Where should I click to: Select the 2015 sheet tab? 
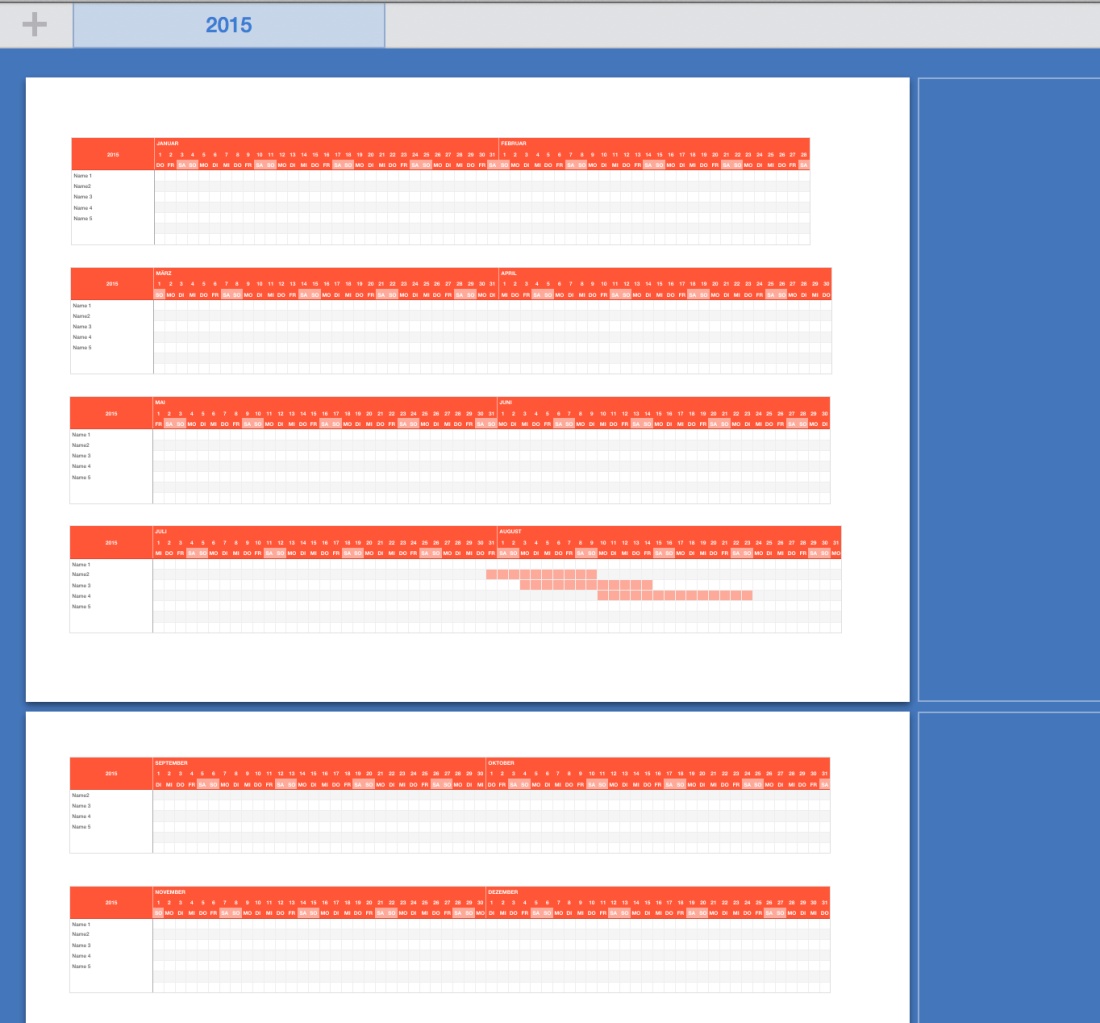229,25
